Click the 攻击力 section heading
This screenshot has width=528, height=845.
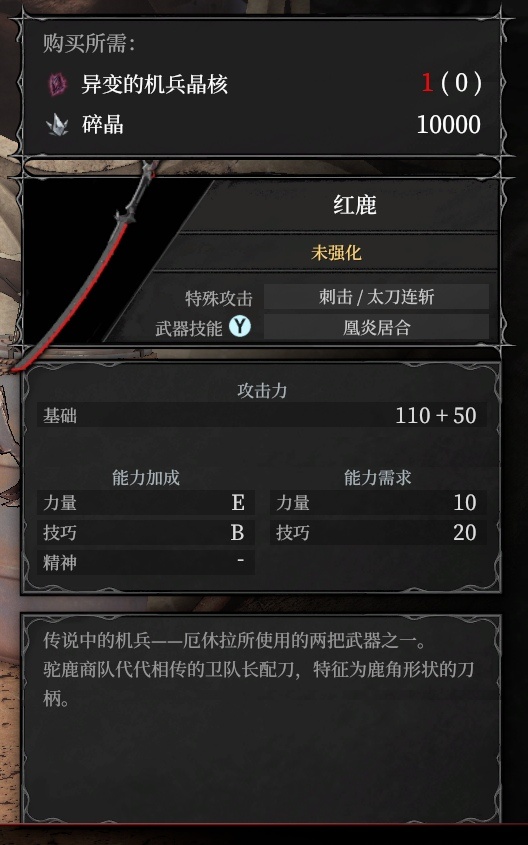click(x=262, y=391)
